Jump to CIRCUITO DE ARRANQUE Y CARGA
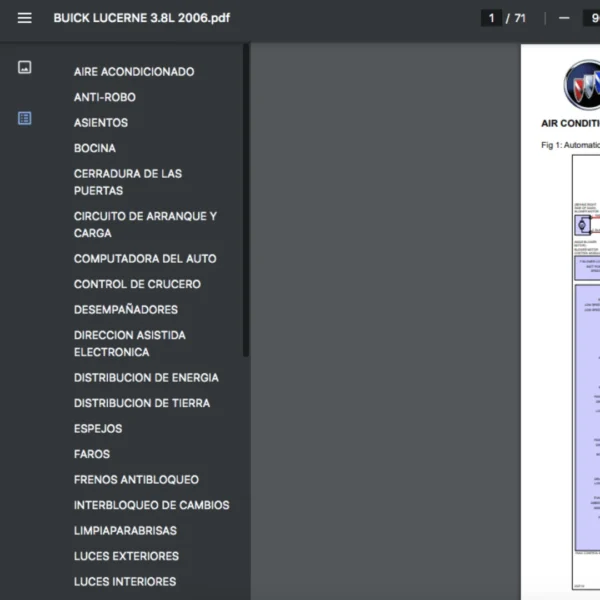 tap(145, 225)
